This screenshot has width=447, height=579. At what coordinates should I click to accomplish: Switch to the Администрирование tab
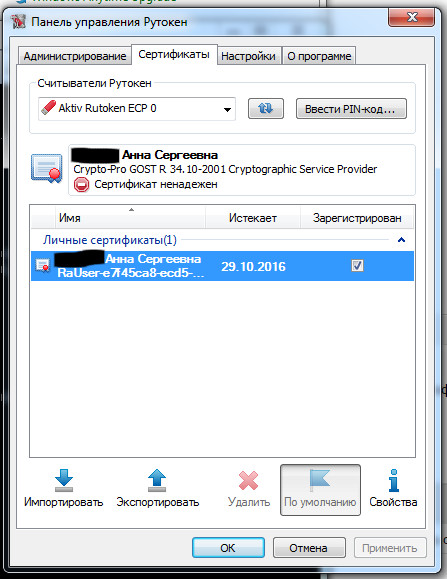coord(75,56)
